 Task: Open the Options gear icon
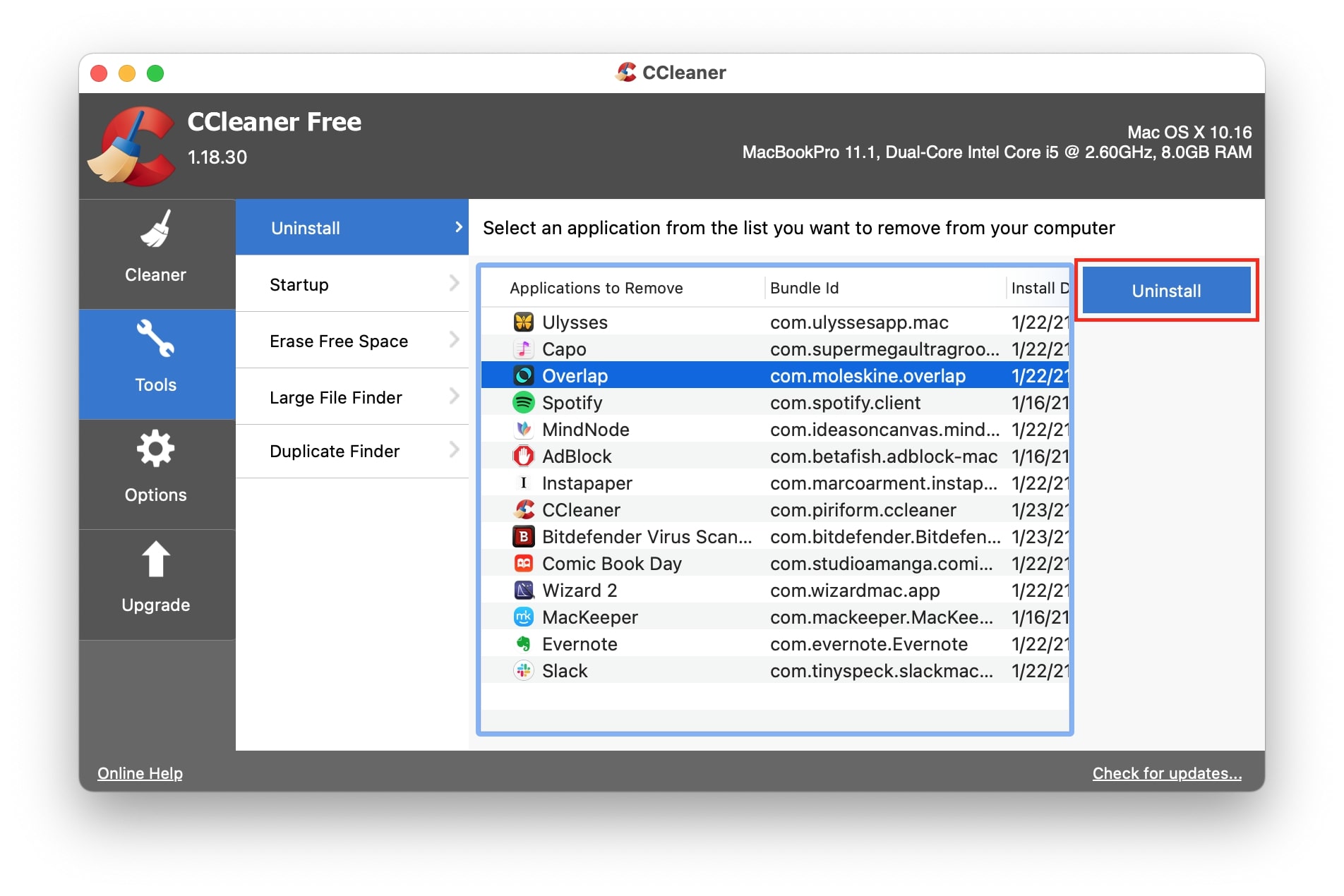[155, 449]
